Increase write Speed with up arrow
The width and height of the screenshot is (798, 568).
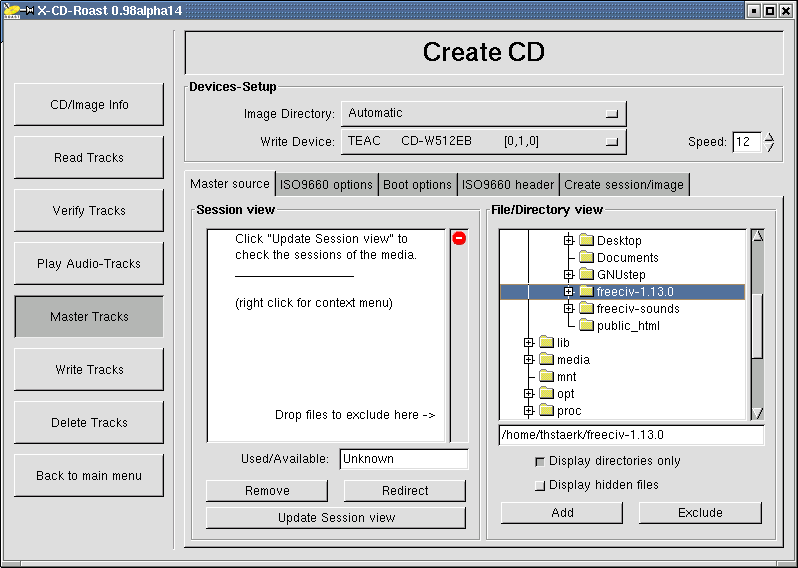pyautogui.click(x=770, y=136)
